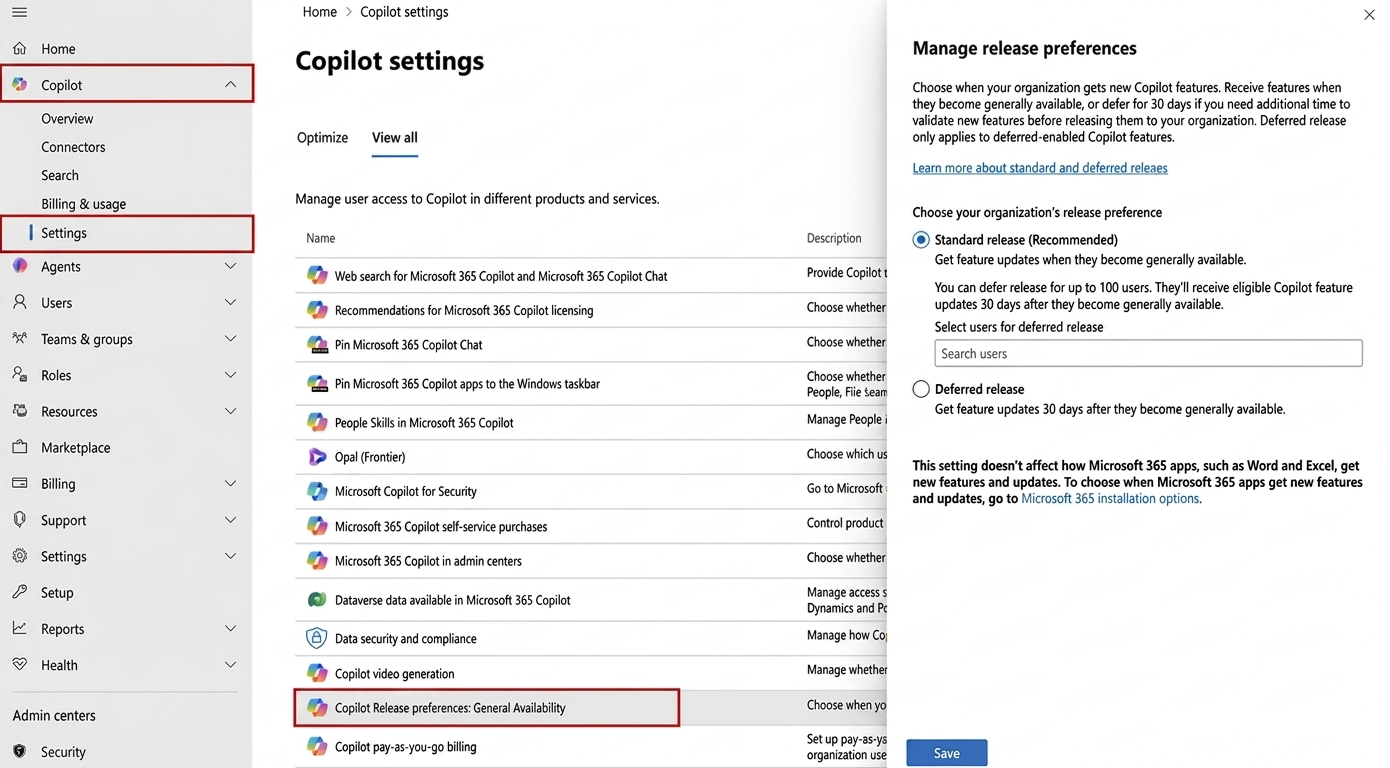Click the icon beside Web search for Microsoft 365 Copilot
This screenshot has height=768, width=1390.
pos(317,275)
